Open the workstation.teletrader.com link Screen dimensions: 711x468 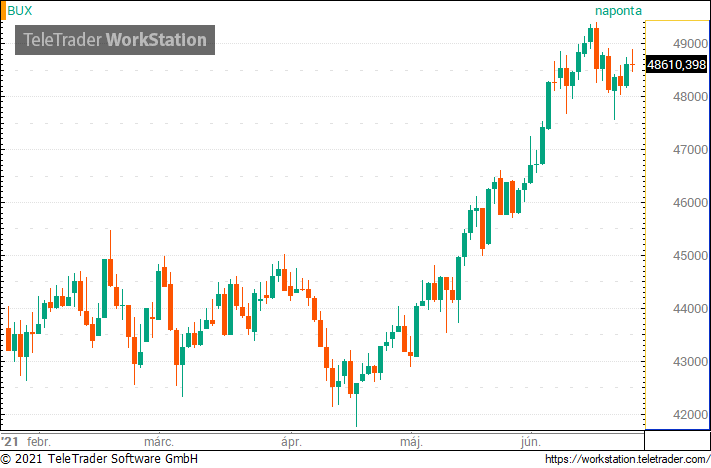point(628,459)
